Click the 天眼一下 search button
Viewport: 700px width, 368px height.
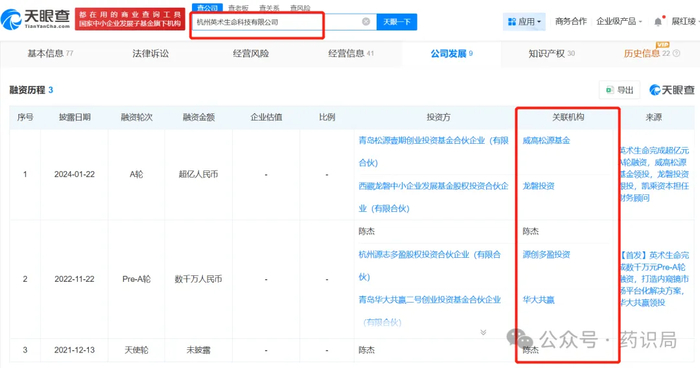click(x=397, y=22)
